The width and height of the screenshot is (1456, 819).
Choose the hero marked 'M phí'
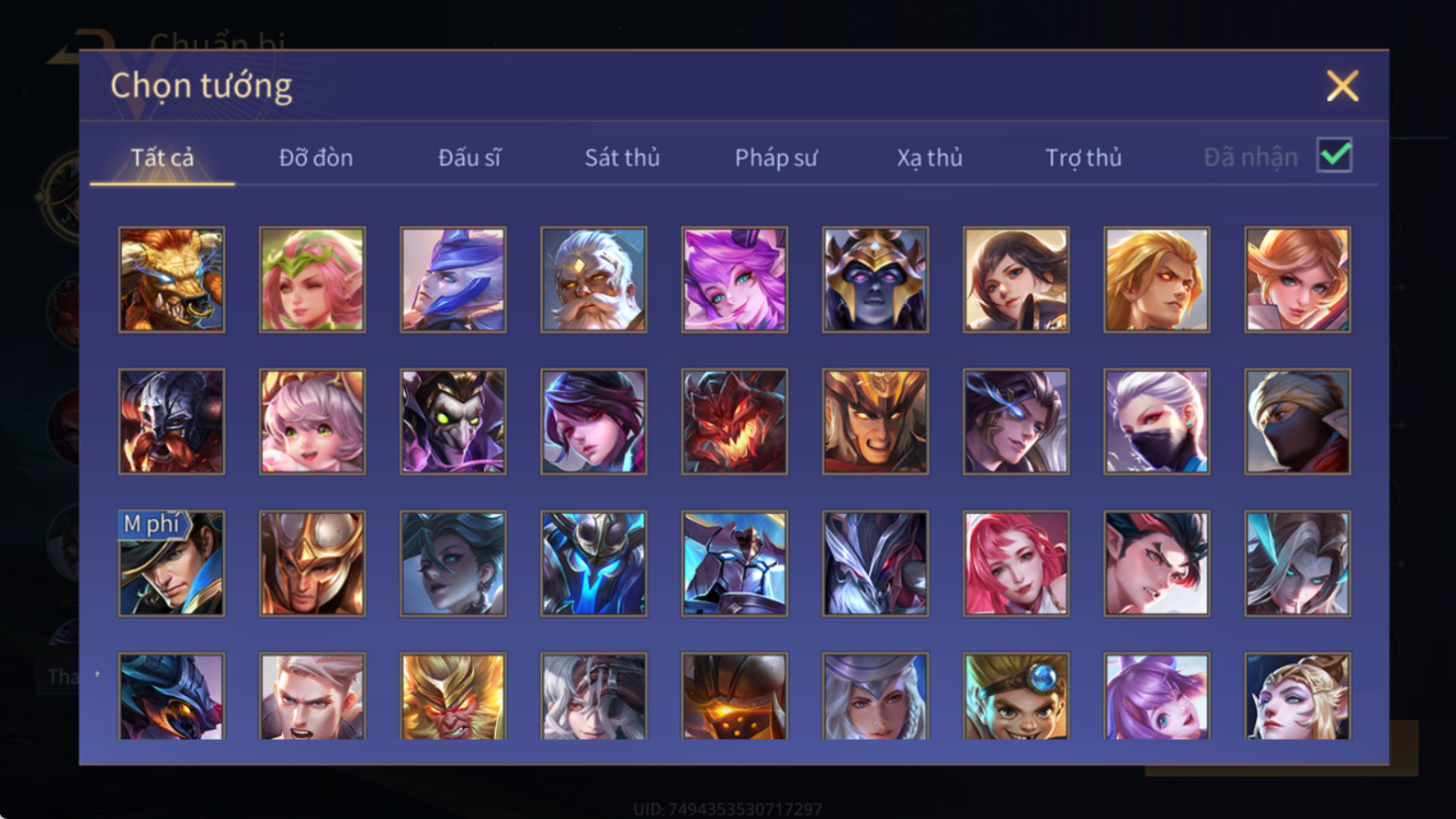click(x=171, y=563)
